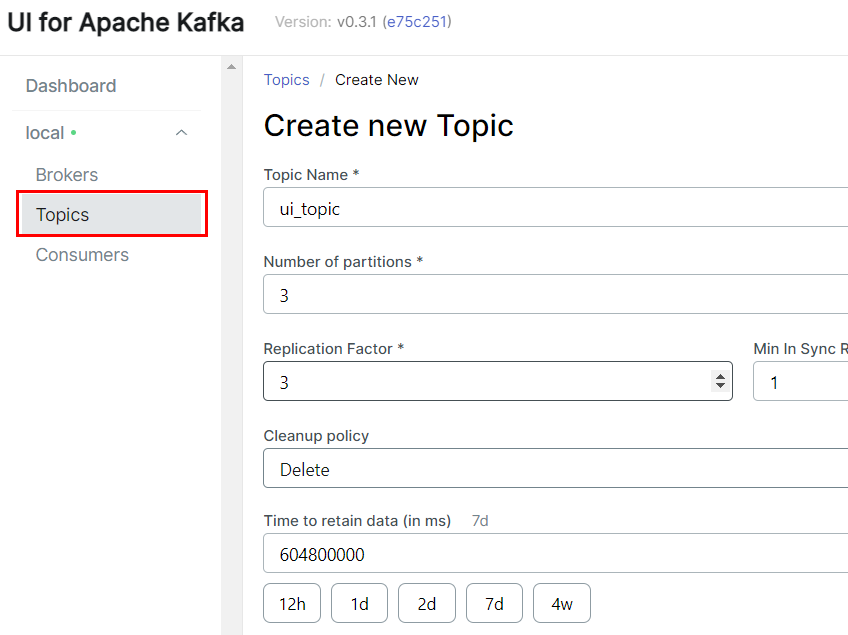Click the Min In Sync Replicas field
Image resolution: width=848 pixels, height=635 pixels.
tap(801, 381)
